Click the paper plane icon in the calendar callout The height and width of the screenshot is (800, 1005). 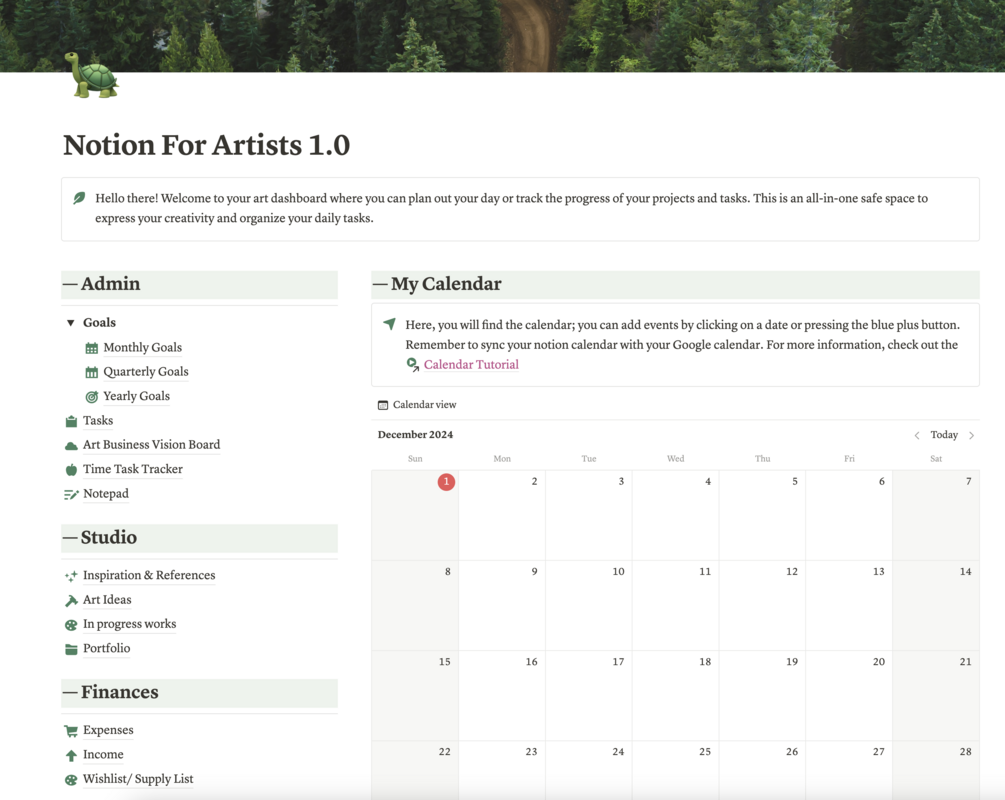tap(388, 322)
